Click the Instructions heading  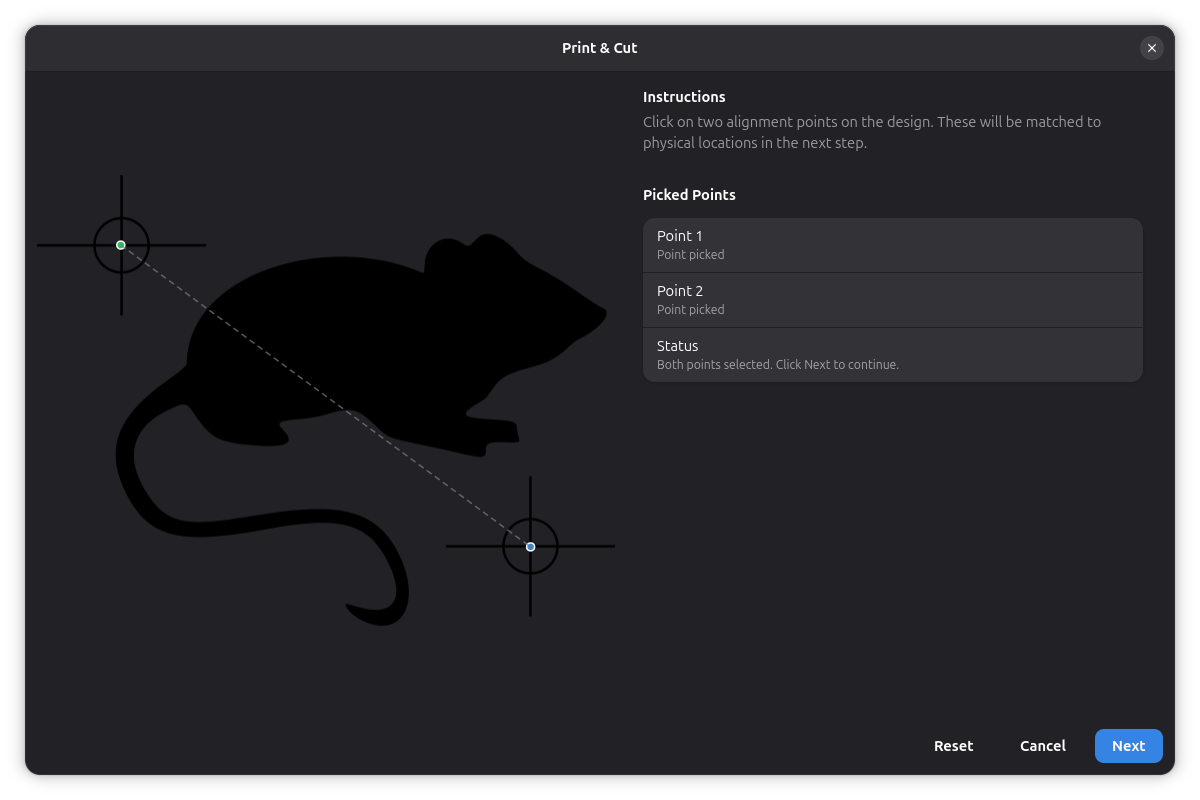tap(684, 97)
